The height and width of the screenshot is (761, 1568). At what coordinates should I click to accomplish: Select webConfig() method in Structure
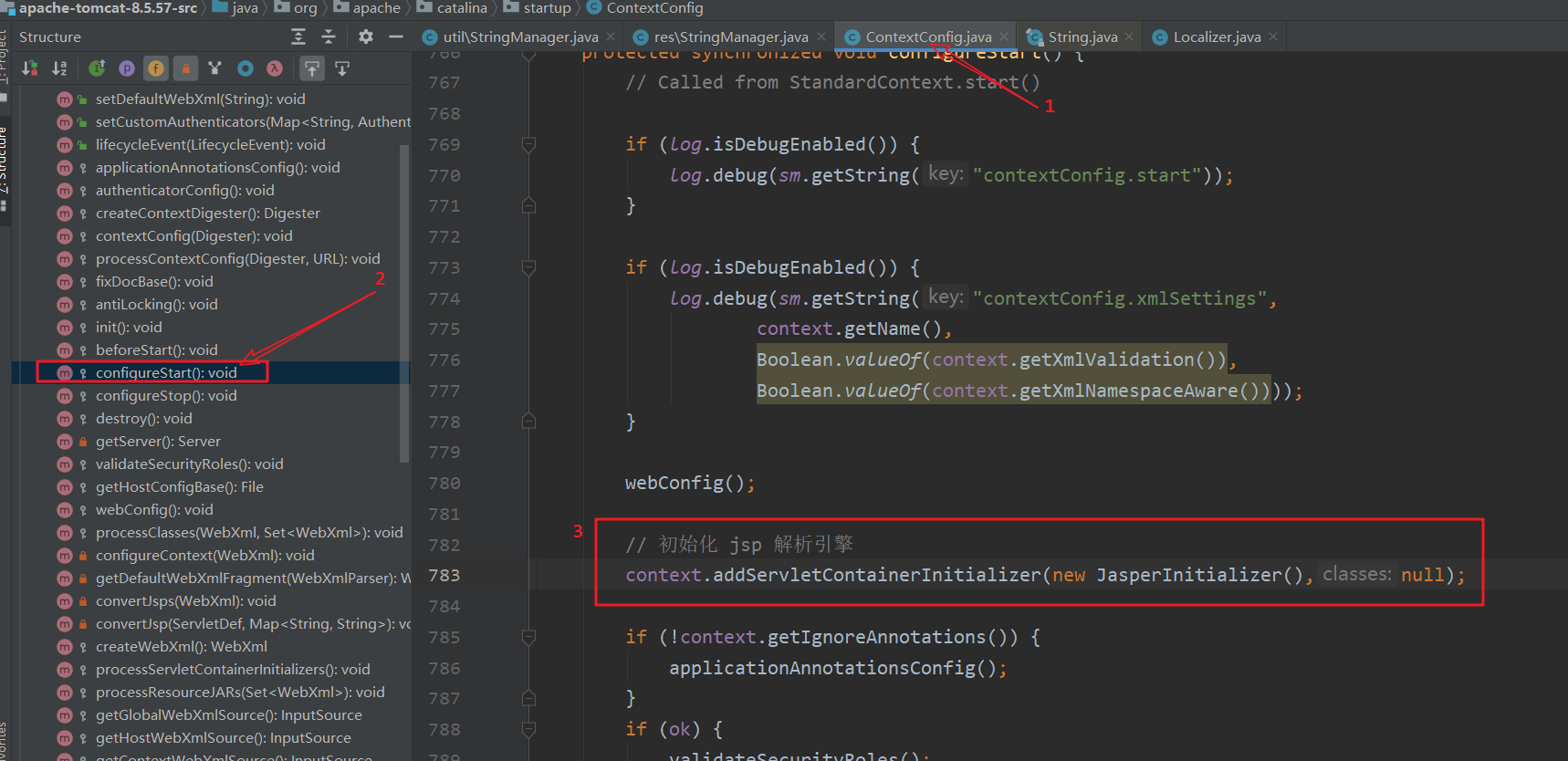pyautogui.click(x=153, y=509)
